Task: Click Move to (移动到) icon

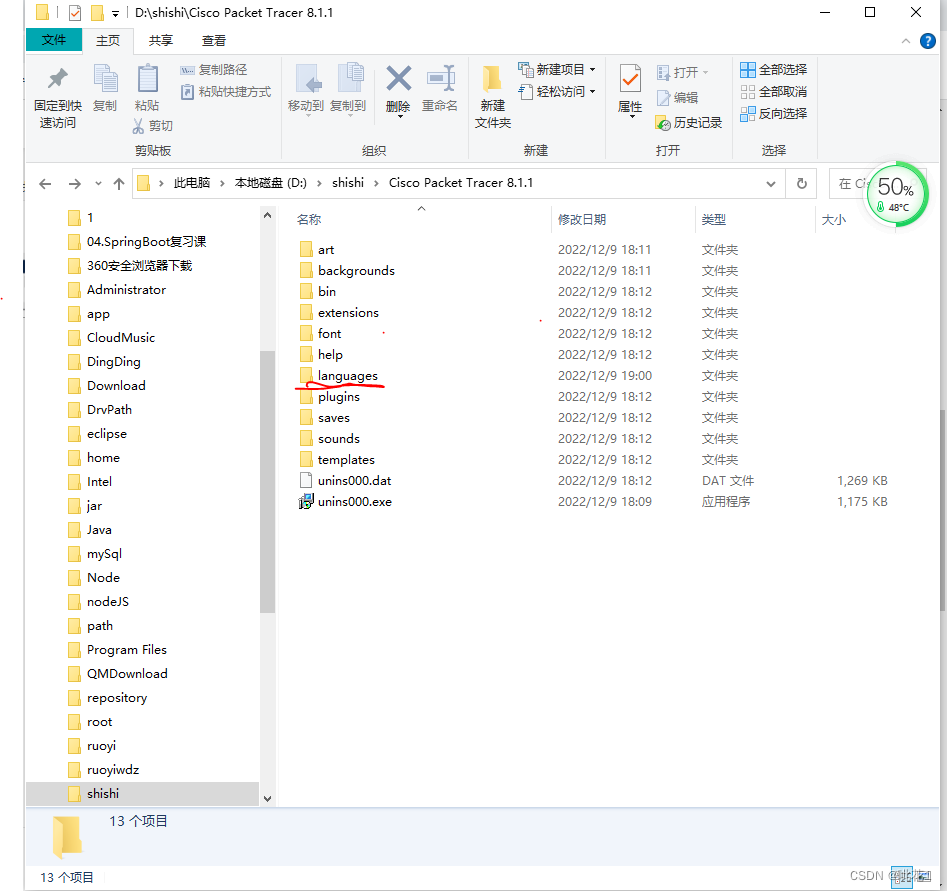Action: [308, 79]
